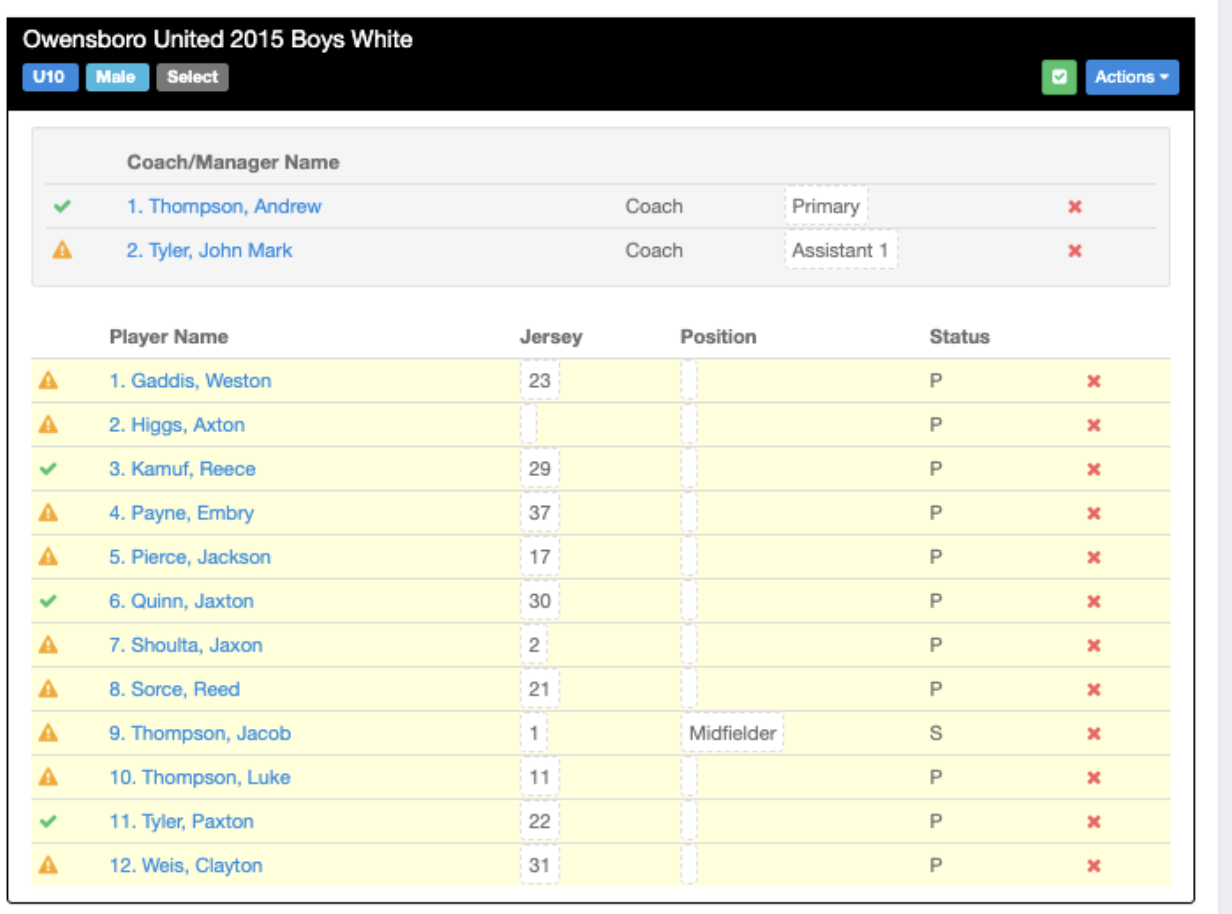Click the Select badge
The height and width of the screenshot is (914, 1232).
(192, 77)
